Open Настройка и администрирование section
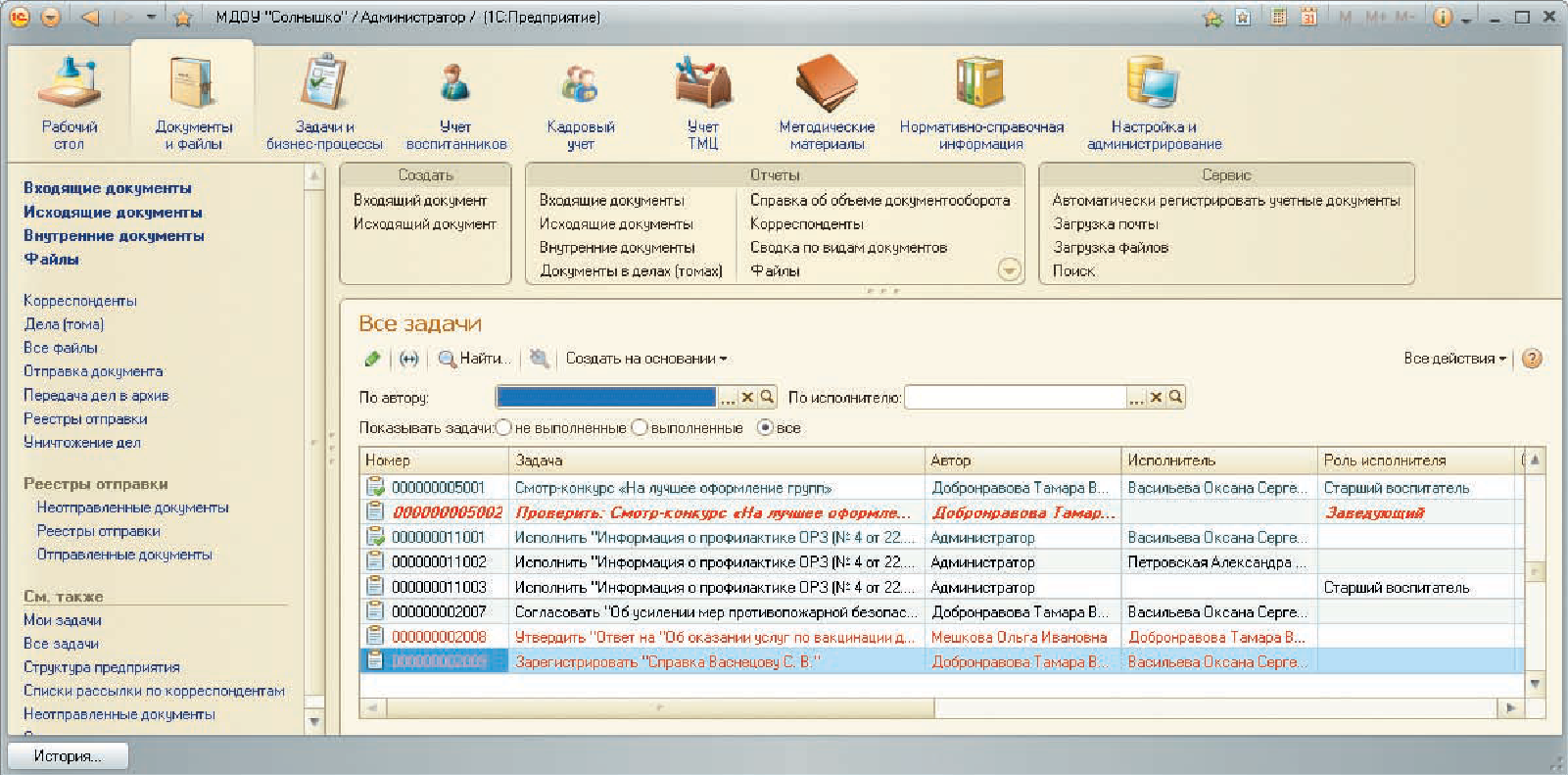 click(1154, 103)
